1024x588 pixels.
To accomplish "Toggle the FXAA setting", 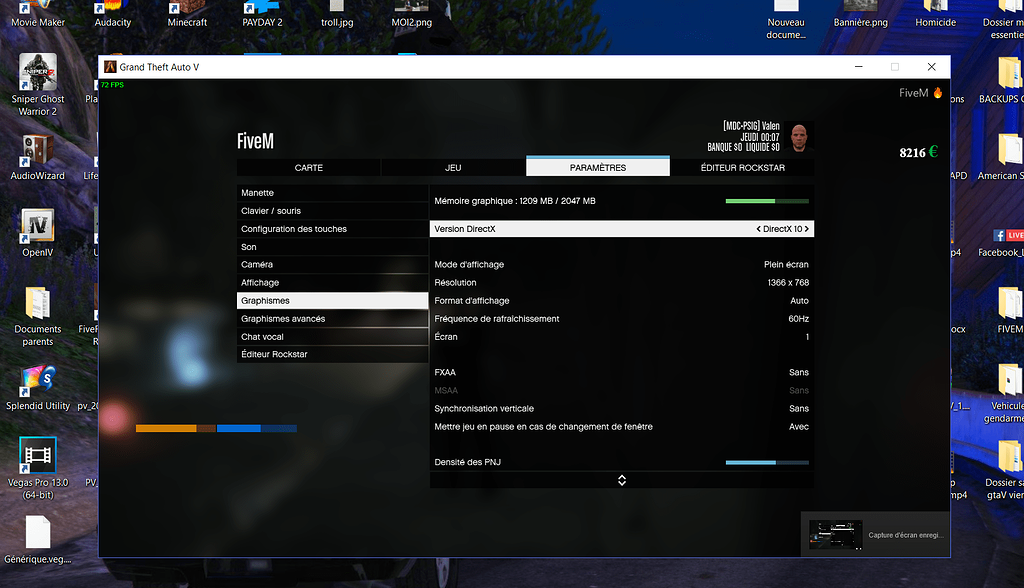I will tap(622, 372).
